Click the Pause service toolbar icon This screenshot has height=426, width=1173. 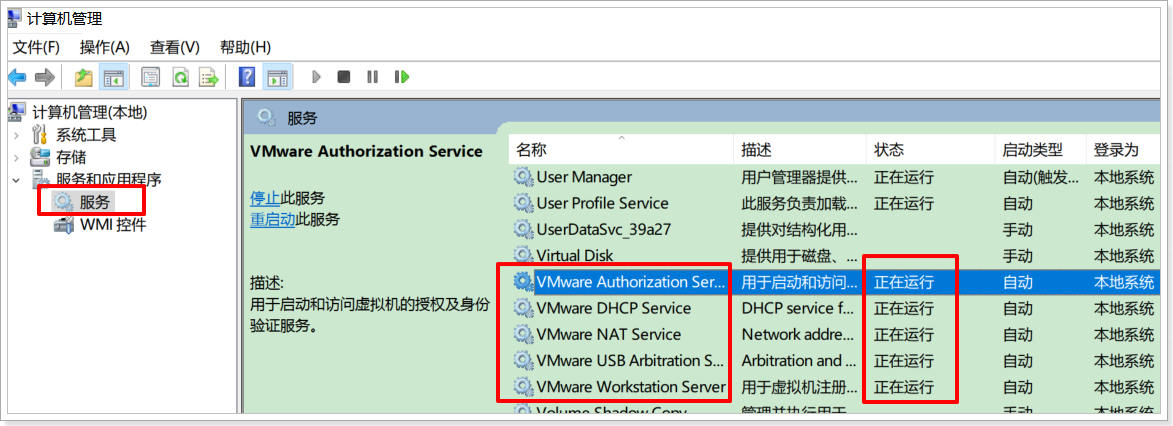[372, 77]
